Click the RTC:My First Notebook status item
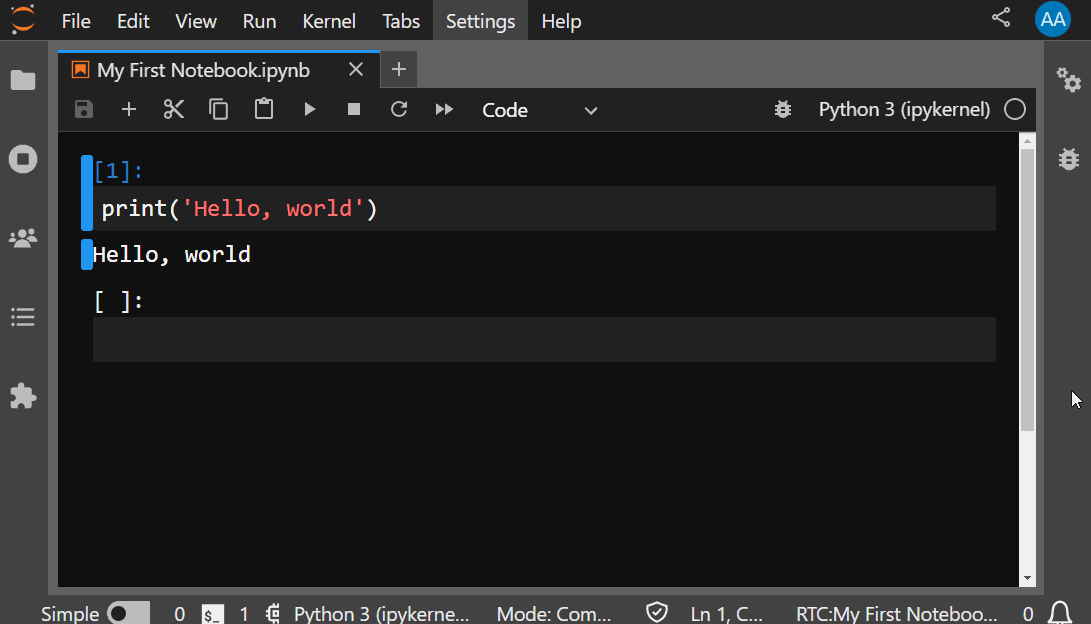1091x624 pixels. (x=896, y=614)
